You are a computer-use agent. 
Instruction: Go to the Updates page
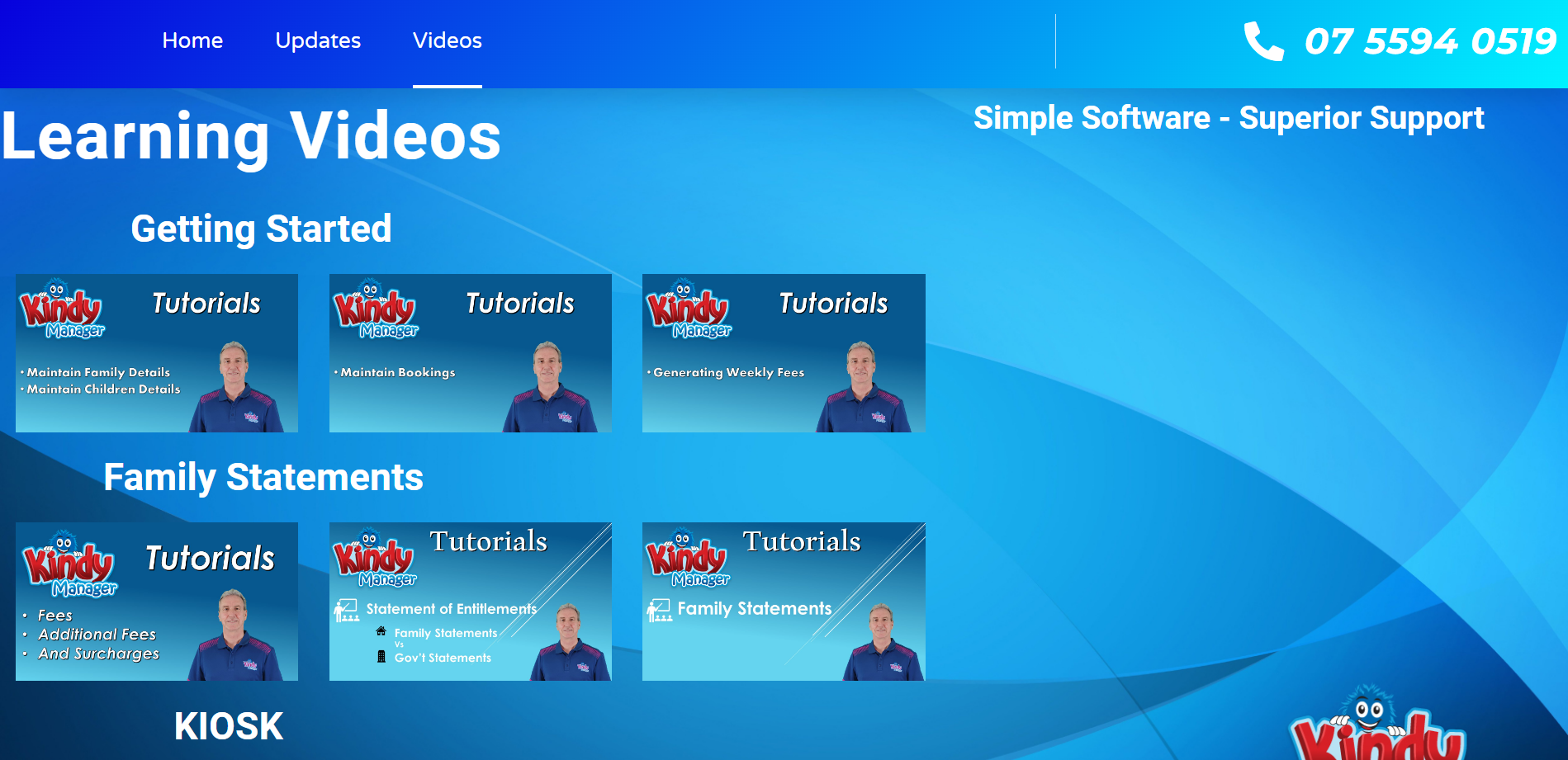coord(318,40)
